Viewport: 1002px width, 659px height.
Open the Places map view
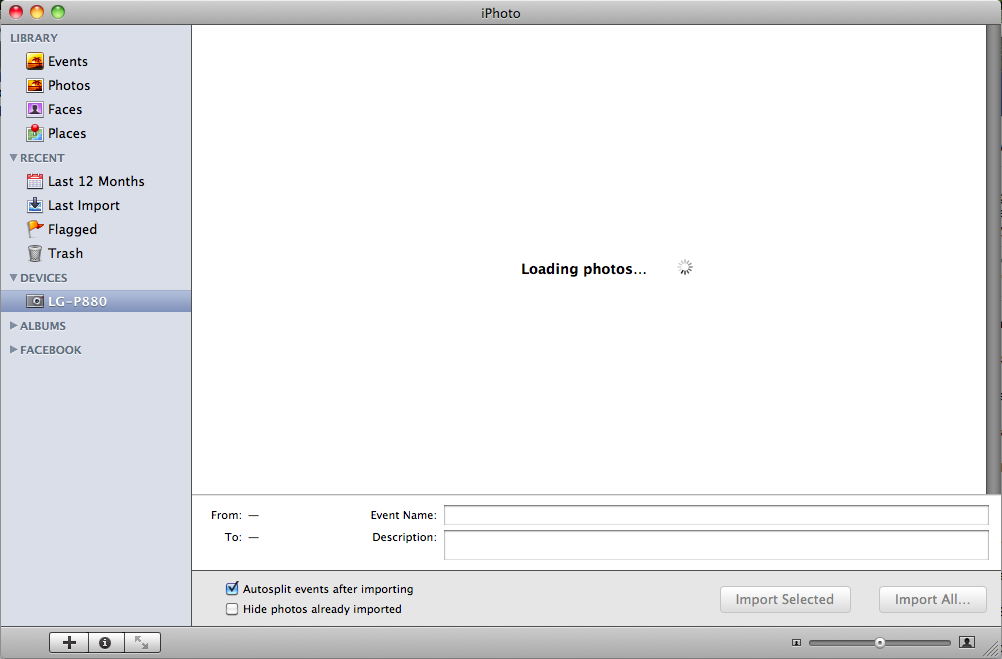pos(66,134)
